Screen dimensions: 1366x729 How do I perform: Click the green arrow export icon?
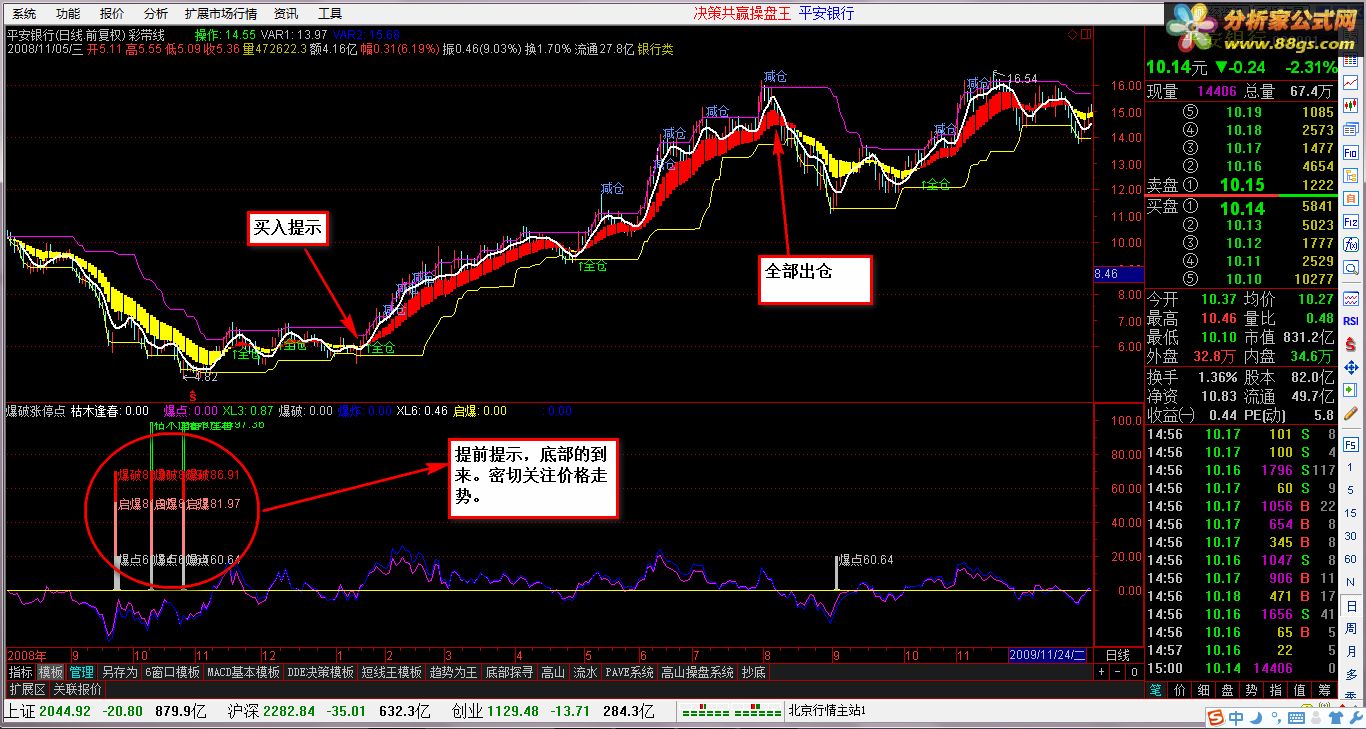click(1351, 391)
